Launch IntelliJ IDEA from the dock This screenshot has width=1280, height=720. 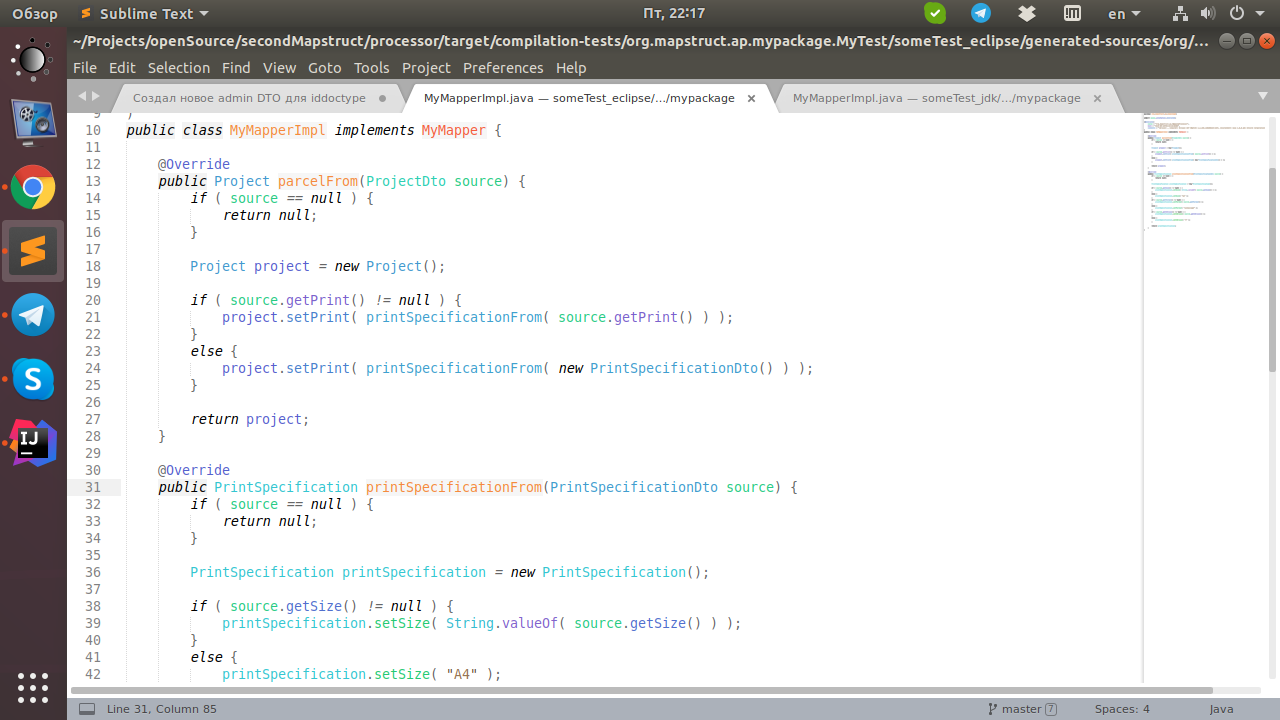[33, 443]
